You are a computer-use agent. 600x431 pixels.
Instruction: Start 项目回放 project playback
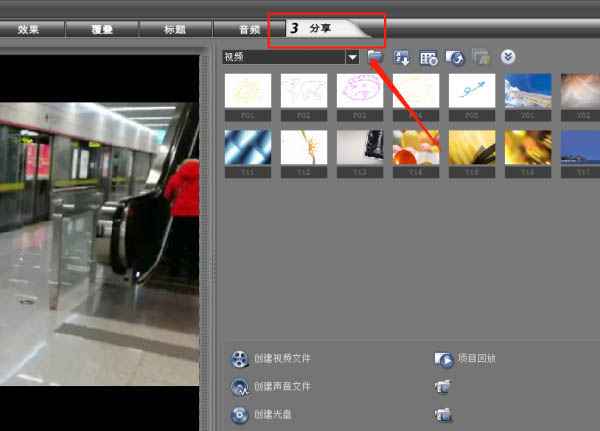[465, 359]
